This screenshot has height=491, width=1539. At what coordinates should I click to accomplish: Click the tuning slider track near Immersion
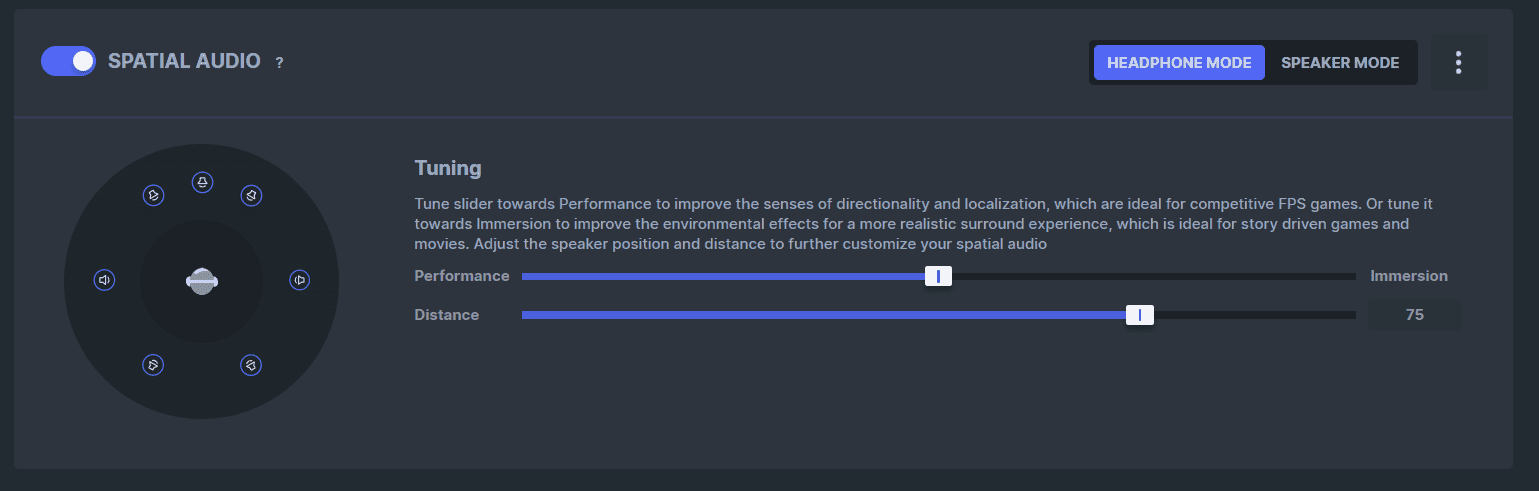pos(1320,276)
